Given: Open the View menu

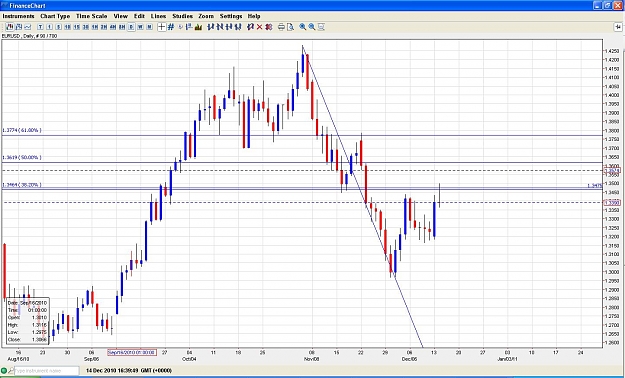Looking at the screenshot, I should (x=121, y=16).
